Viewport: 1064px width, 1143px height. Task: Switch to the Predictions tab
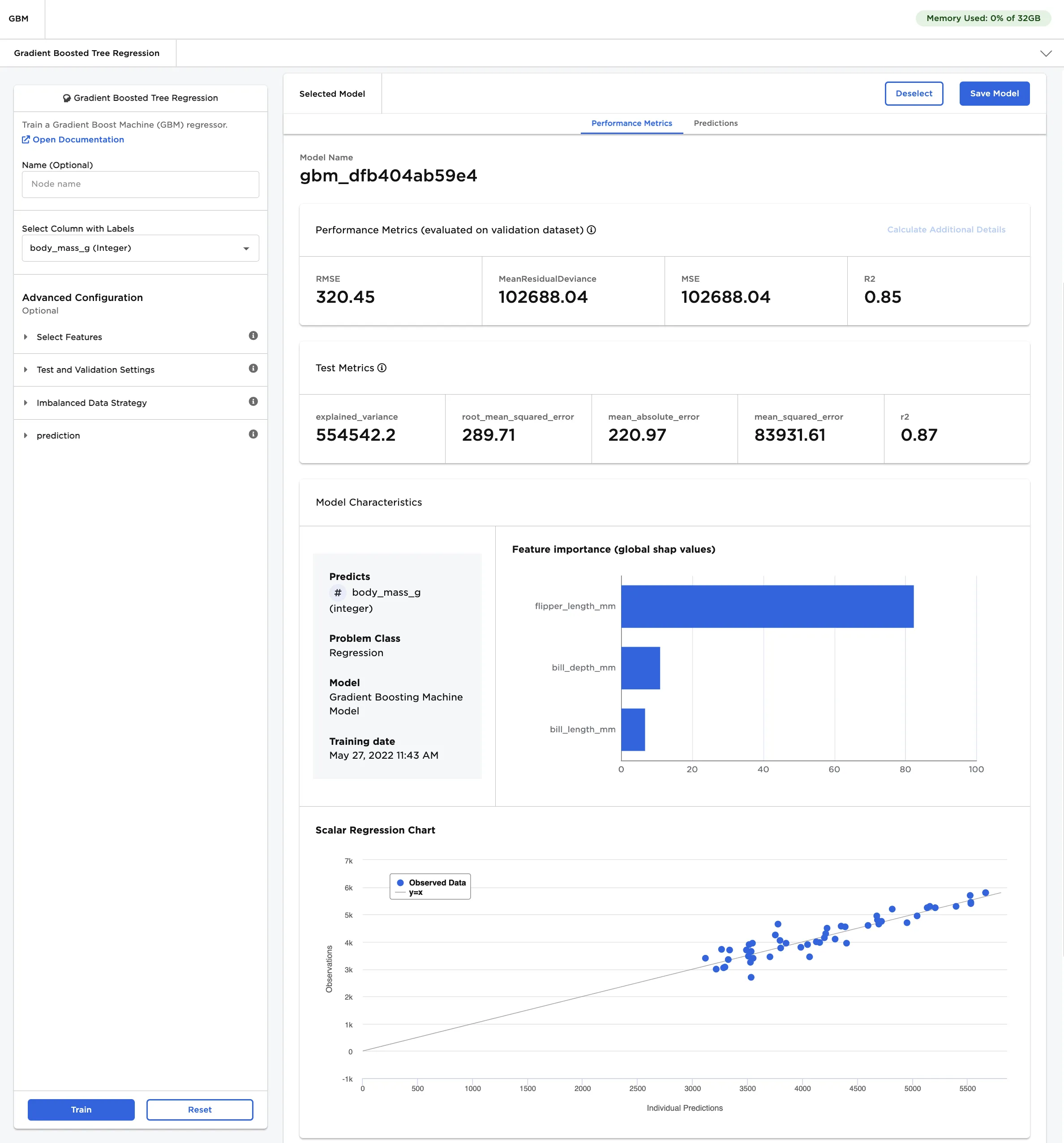coord(715,123)
